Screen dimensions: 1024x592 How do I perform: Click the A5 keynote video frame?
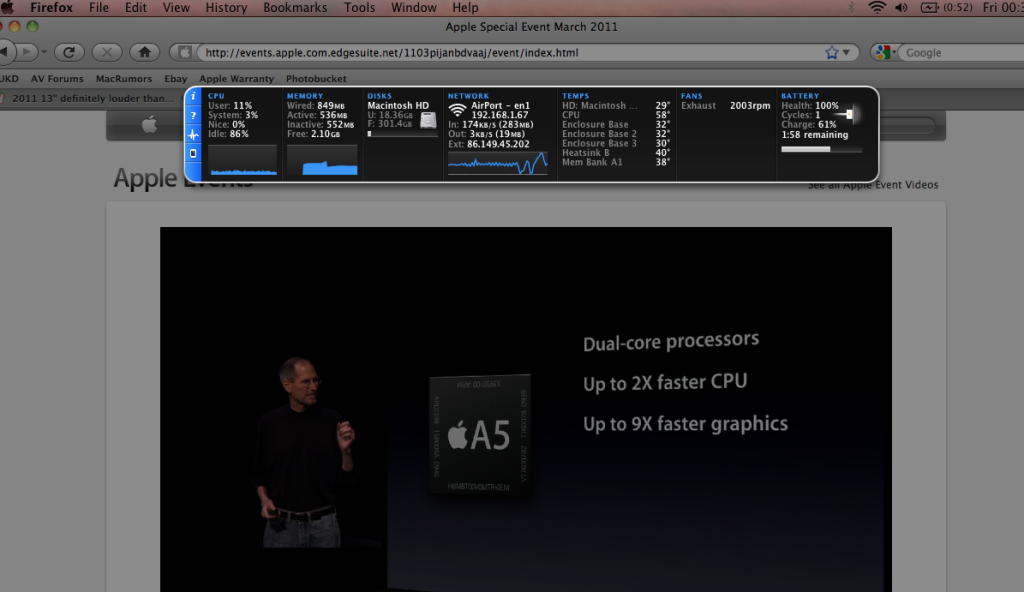point(526,410)
